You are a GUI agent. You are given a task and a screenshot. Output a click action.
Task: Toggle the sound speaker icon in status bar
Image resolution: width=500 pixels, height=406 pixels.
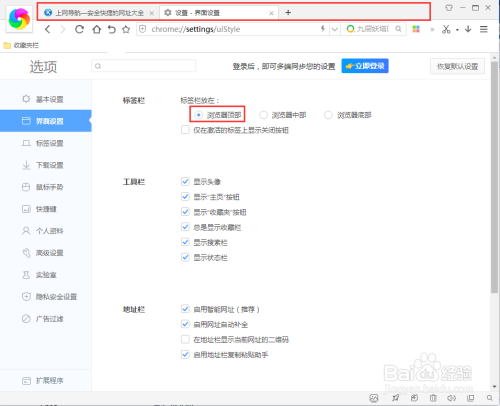(452, 398)
